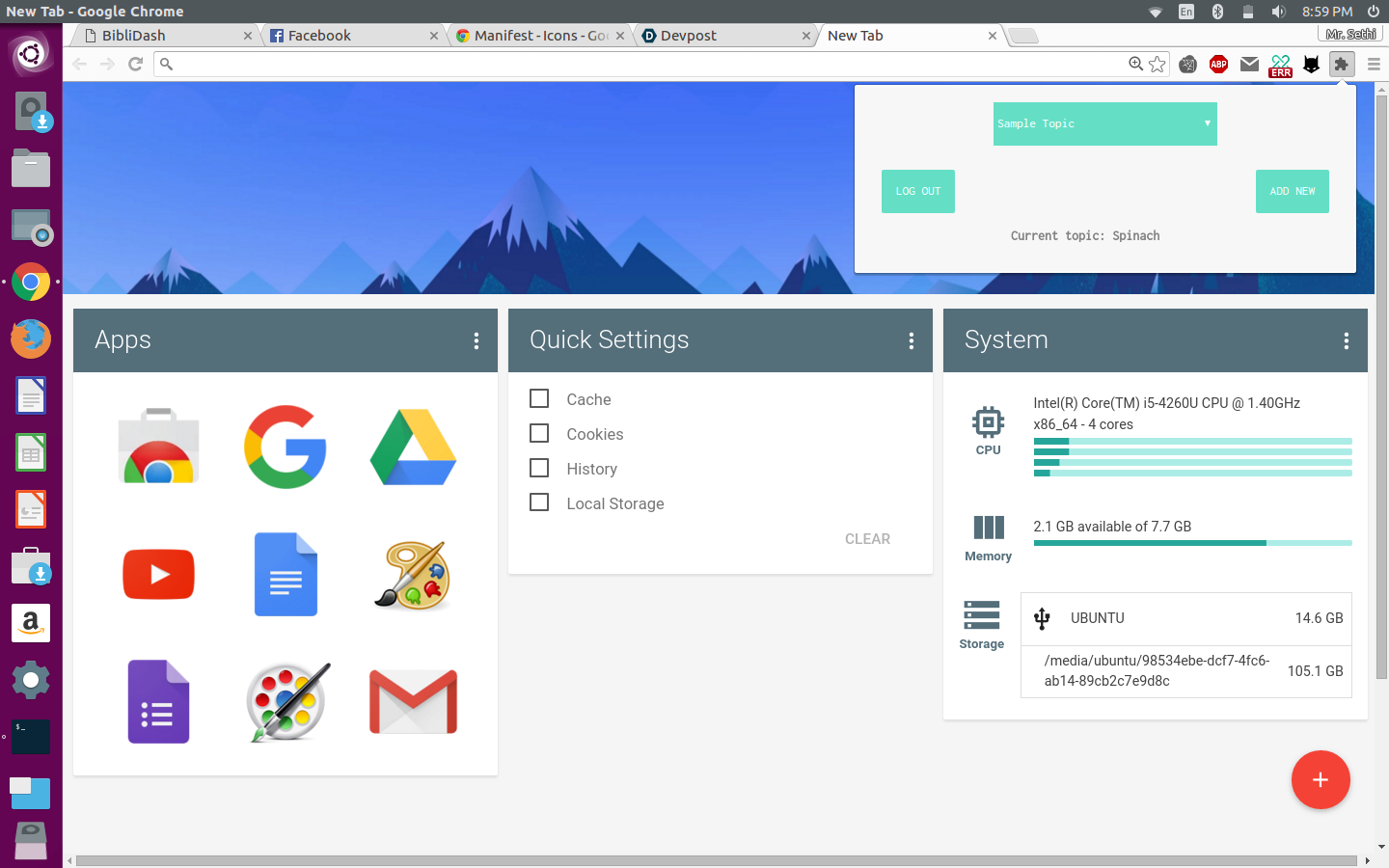Launch the Gmail app
The image size is (1389, 868).
pyautogui.click(x=413, y=701)
